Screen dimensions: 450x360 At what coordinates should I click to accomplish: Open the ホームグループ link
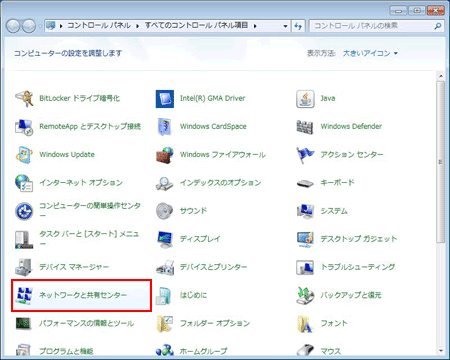pyautogui.click(x=204, y=351)
